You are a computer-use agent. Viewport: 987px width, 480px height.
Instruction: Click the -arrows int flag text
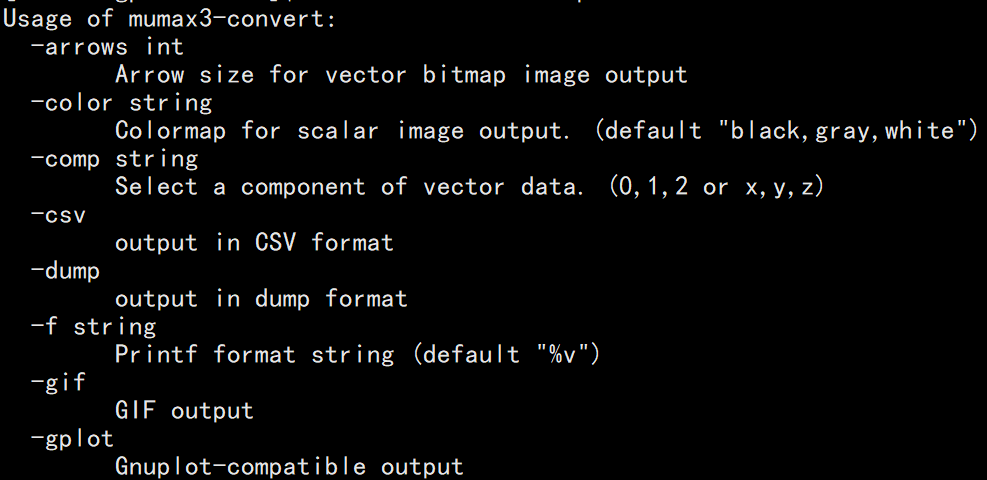pos(107,47)
